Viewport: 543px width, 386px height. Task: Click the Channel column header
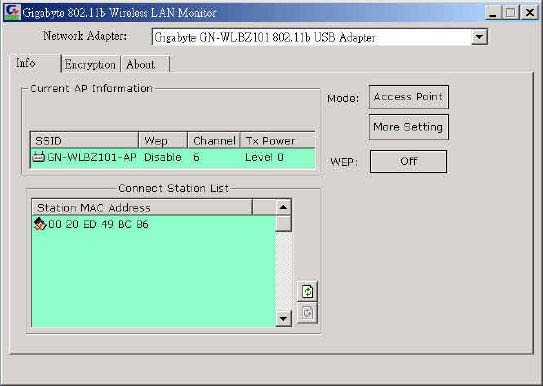click(x=214, y=141)
